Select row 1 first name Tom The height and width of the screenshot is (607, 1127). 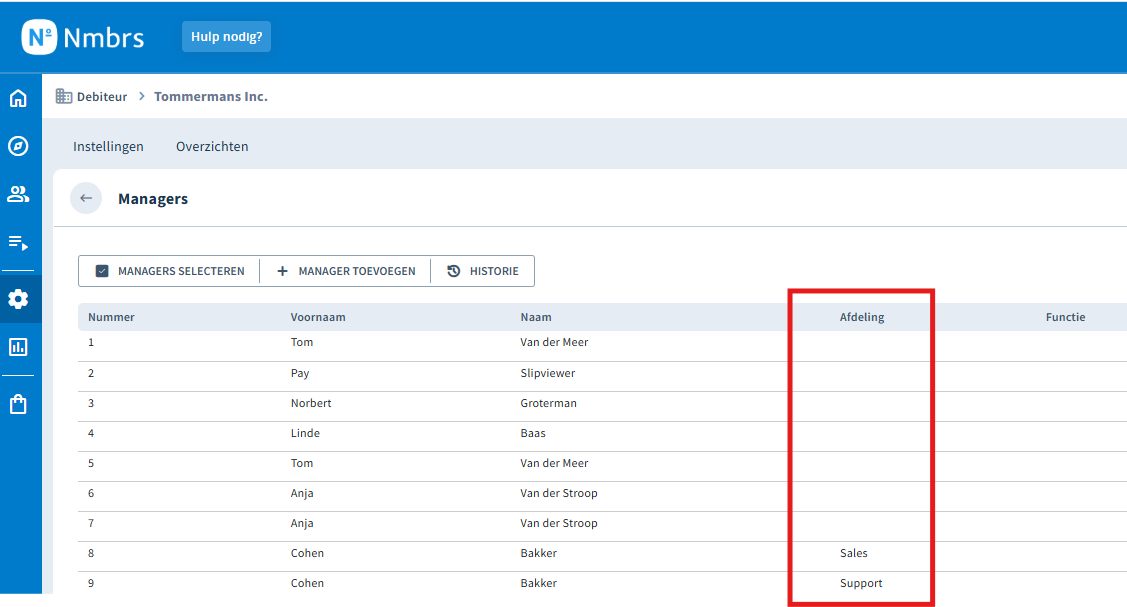point(302,342)
